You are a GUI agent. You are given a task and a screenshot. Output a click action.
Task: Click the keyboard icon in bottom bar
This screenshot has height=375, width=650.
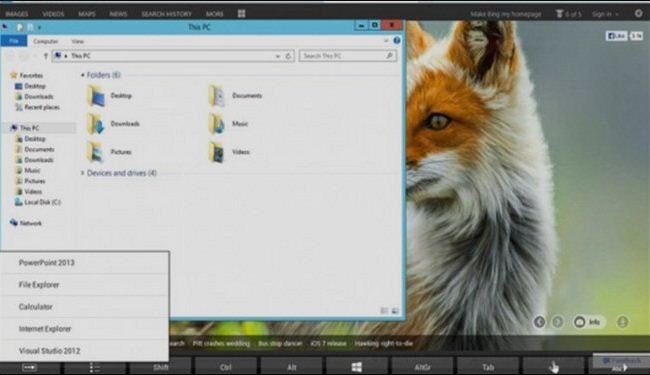click(x=30, y=368)
